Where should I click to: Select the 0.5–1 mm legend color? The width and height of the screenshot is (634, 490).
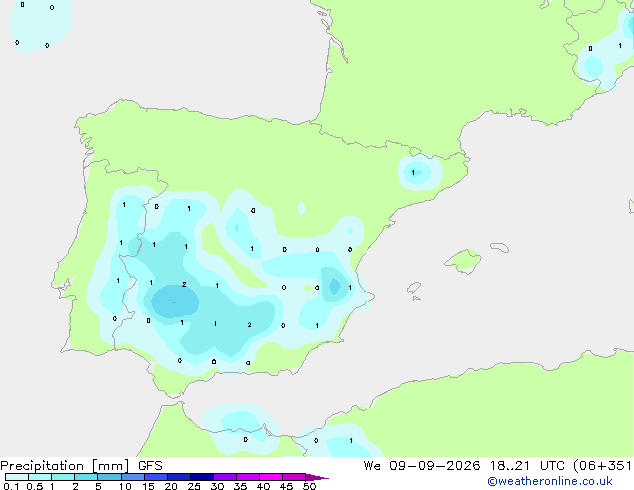pos(40,477)
